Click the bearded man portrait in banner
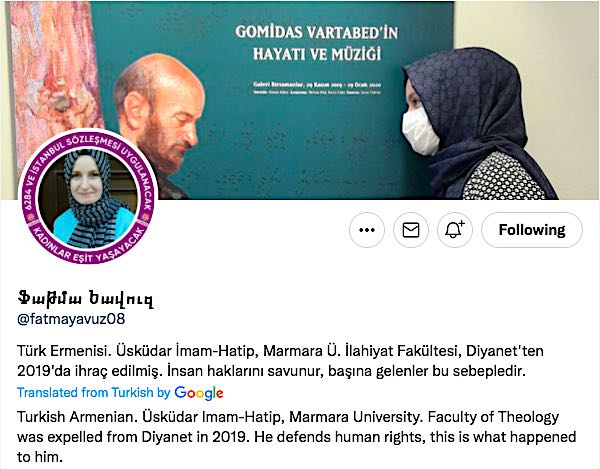600x469 pixels. (x=160, y=122)
